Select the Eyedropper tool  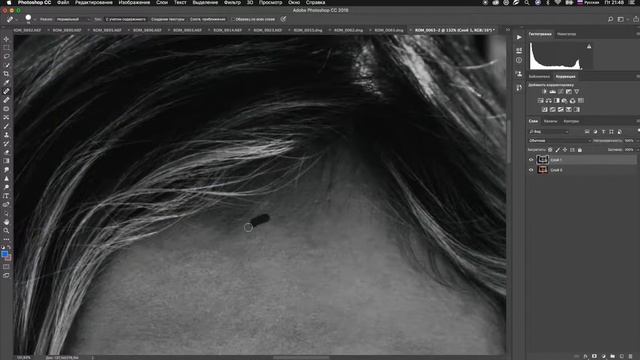pyautogui.click(x=6, y=82)
